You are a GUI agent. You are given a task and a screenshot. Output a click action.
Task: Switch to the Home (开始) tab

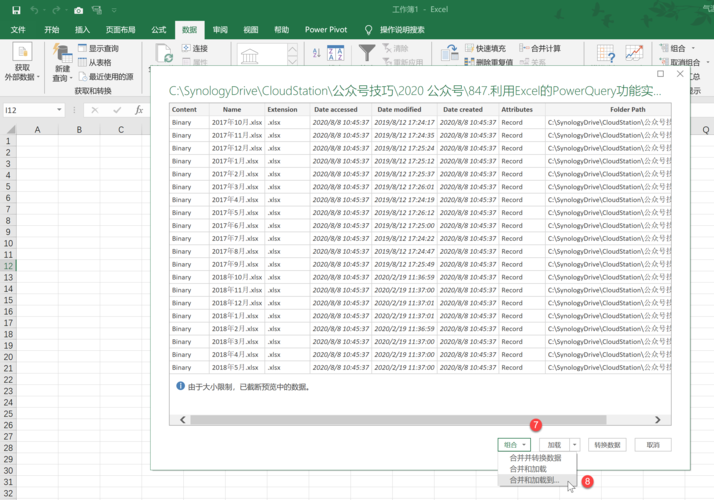pyautogui.click(x=51, y=30)
